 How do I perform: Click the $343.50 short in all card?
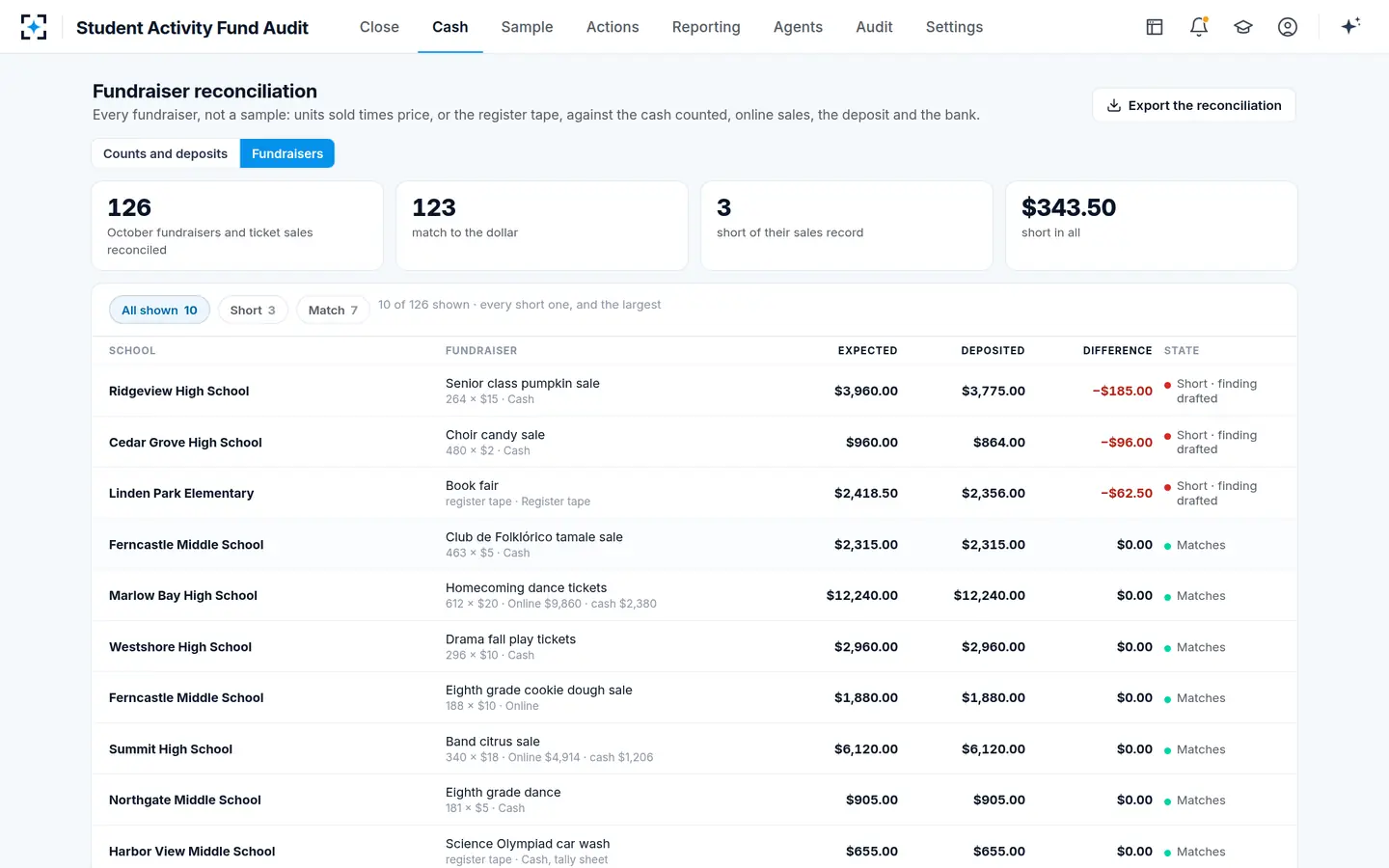pos(1152,226)
